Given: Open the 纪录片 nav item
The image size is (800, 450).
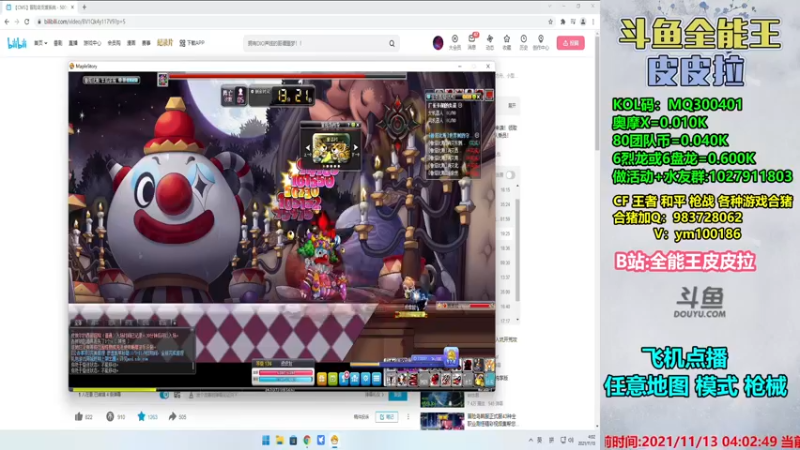Looking at the screenshot, I should pos(165,43).
